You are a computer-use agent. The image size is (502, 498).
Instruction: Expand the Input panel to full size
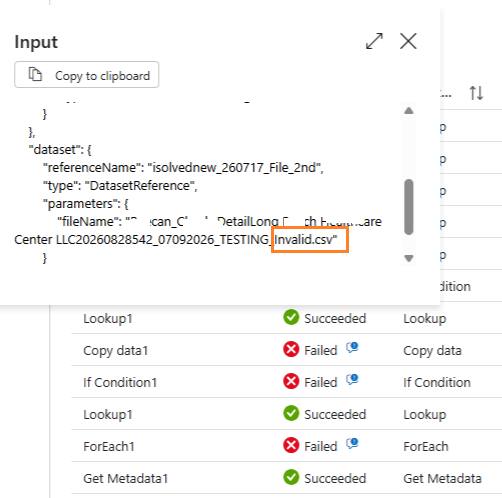pos(374,41)
